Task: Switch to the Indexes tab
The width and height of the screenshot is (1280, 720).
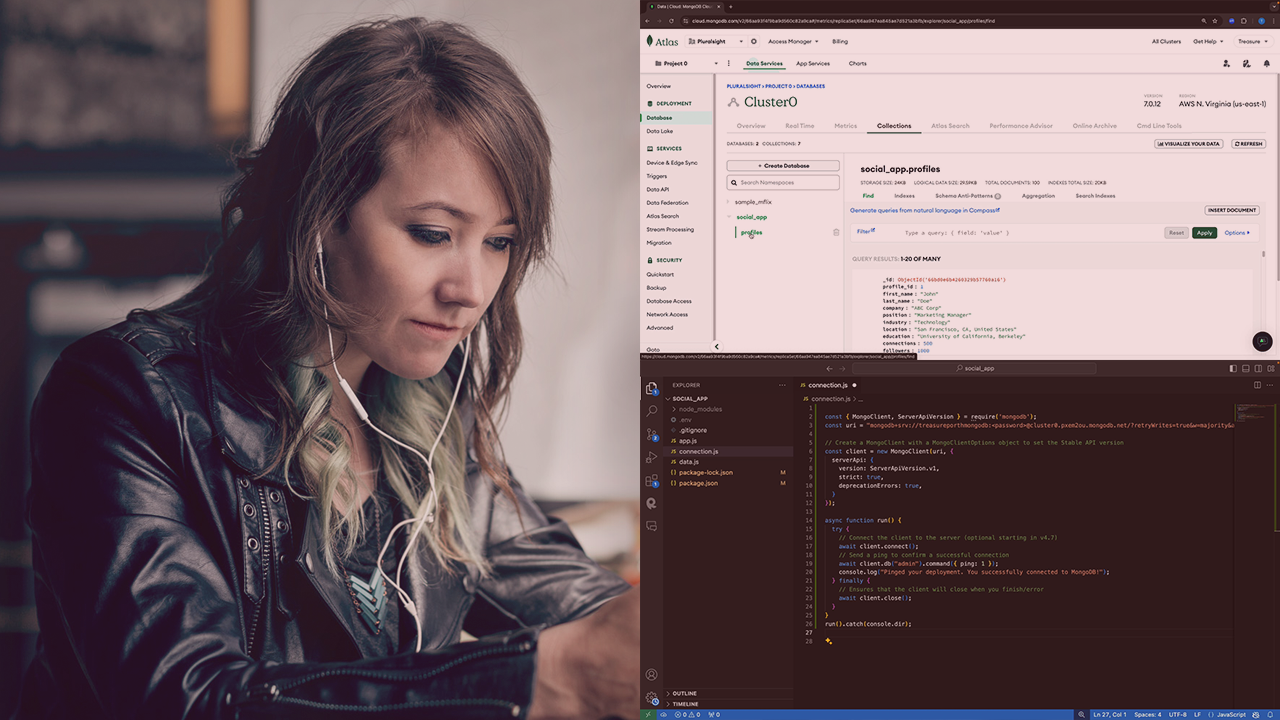Action: [x=904, y=196]
